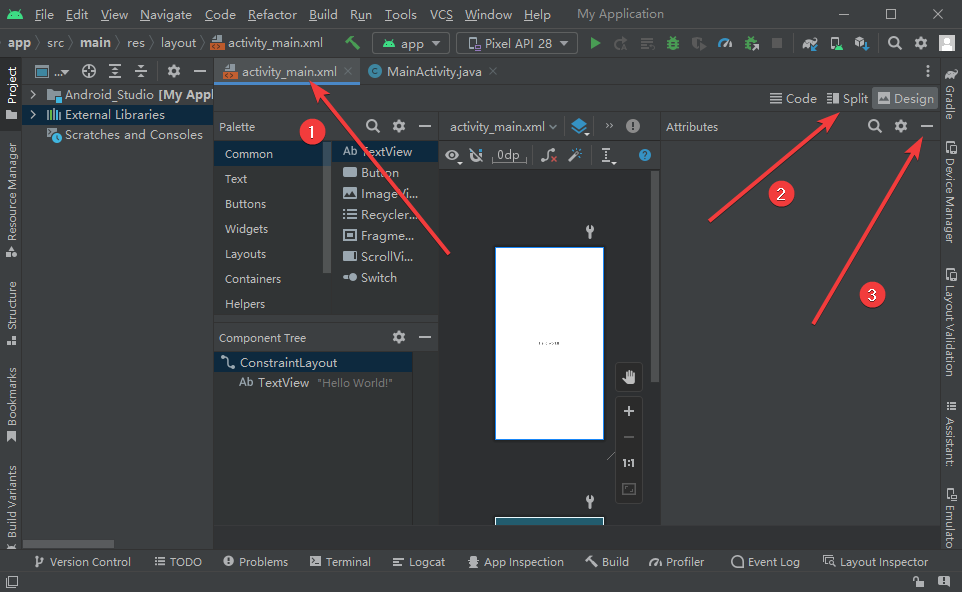Set zoom to 1:1 actual size

pos(629,463)
